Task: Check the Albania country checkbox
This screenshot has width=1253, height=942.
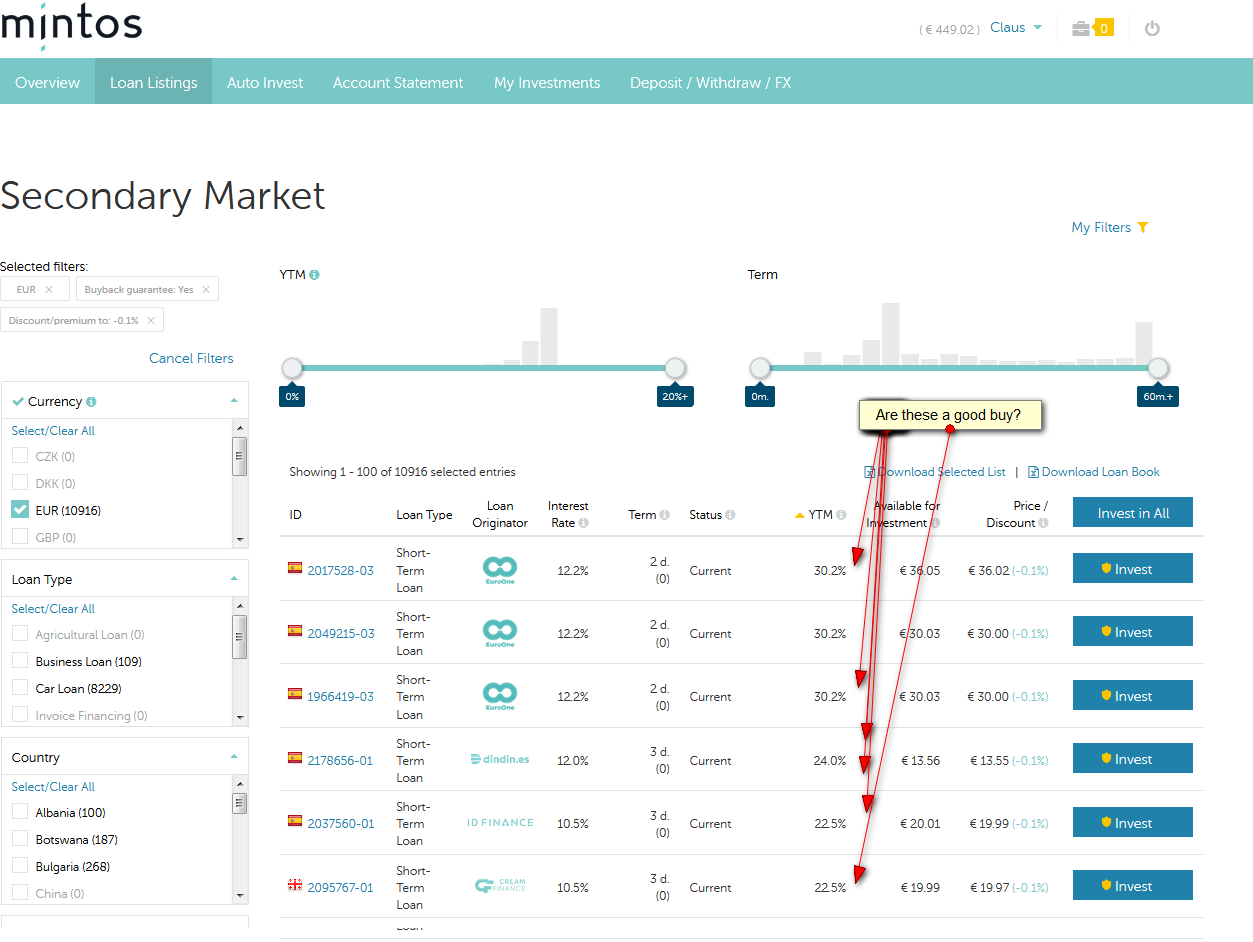Action: click(20, 812)
